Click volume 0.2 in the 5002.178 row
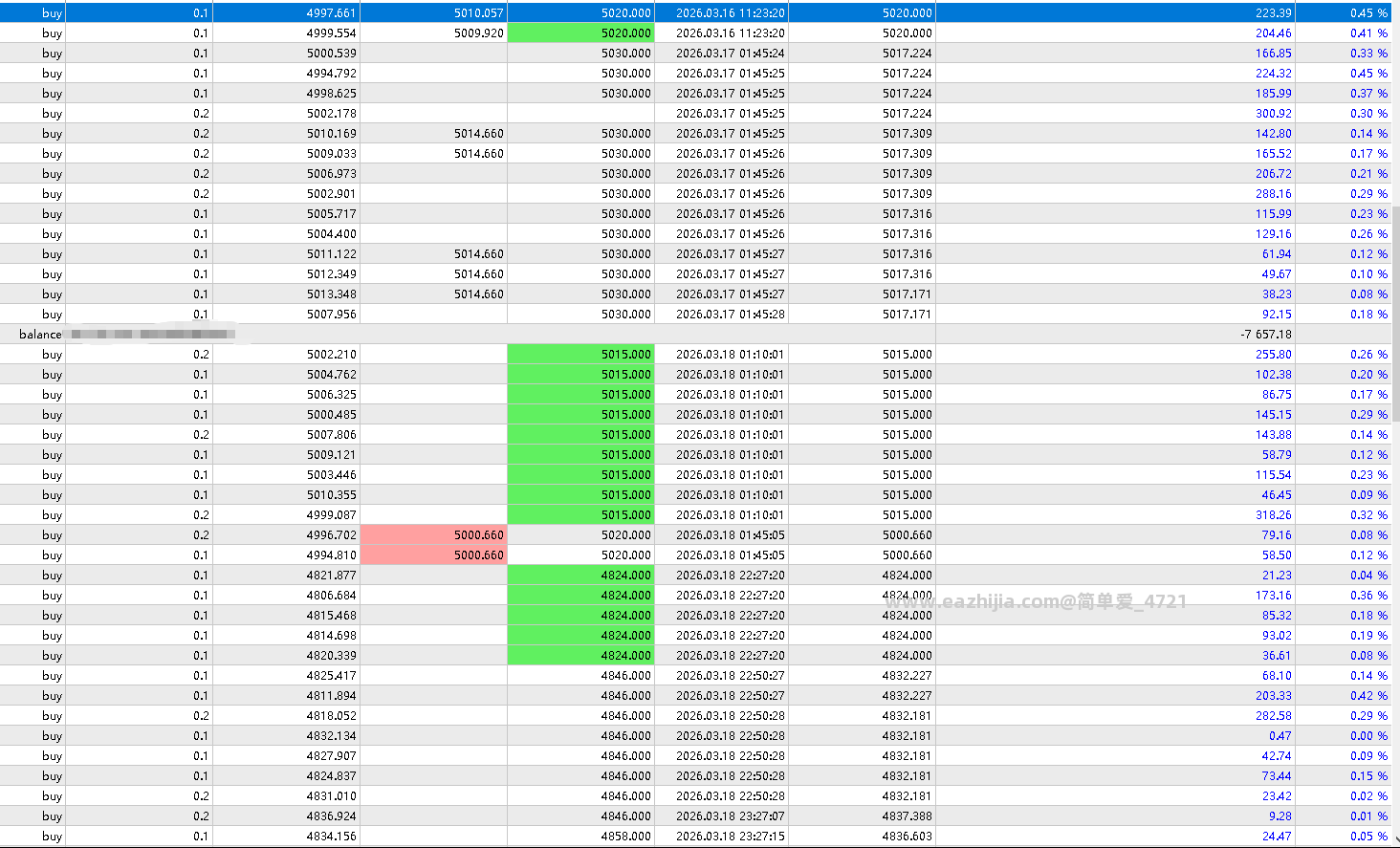The width and height of the screenshot is (1400, 848). [x=201, y=114]
